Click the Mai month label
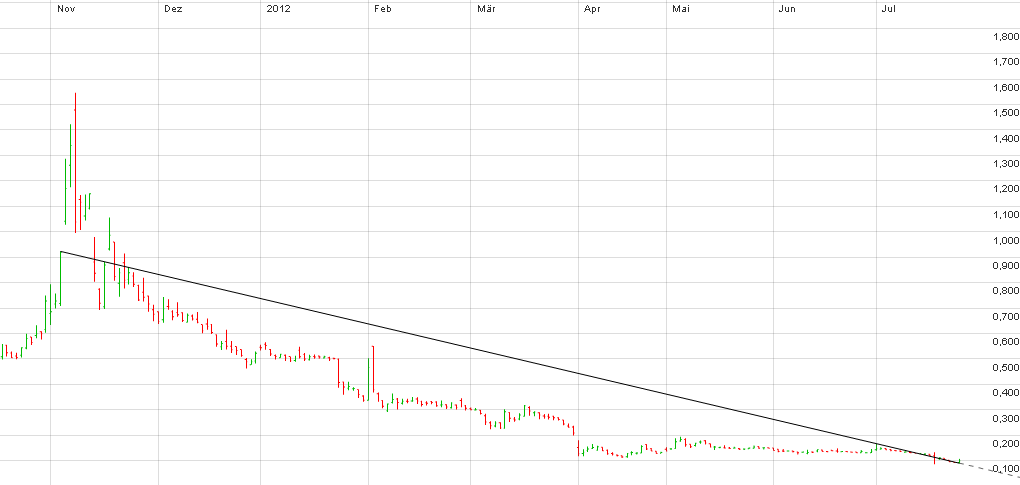This screenshot has width=1020, height=485. coord(681,9)
